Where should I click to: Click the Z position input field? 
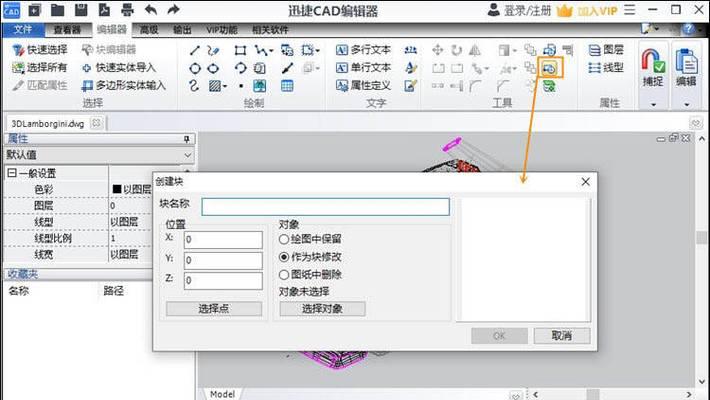click(x=223, y=280)
